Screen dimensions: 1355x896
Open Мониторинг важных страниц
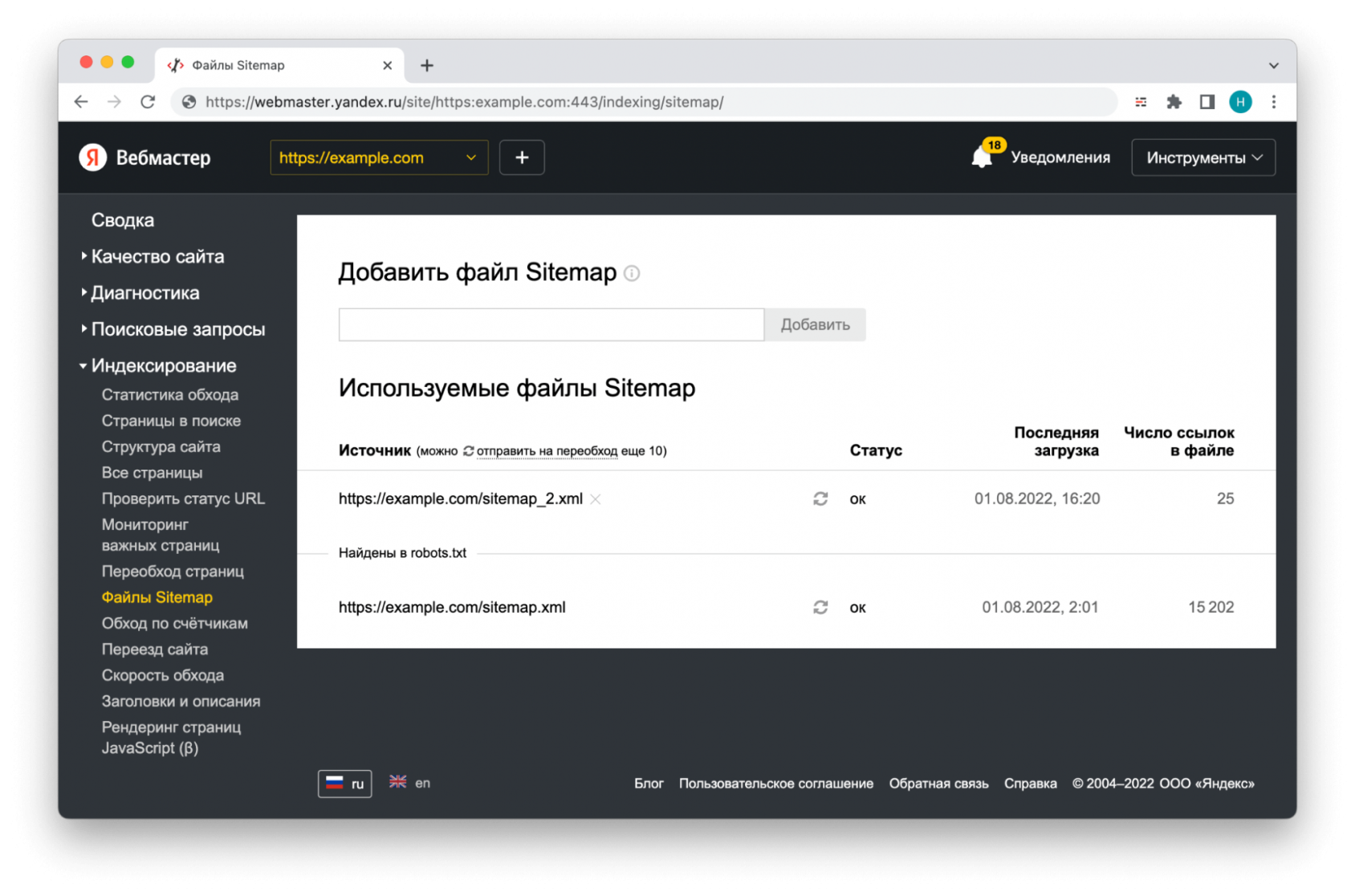coord(161,535)
